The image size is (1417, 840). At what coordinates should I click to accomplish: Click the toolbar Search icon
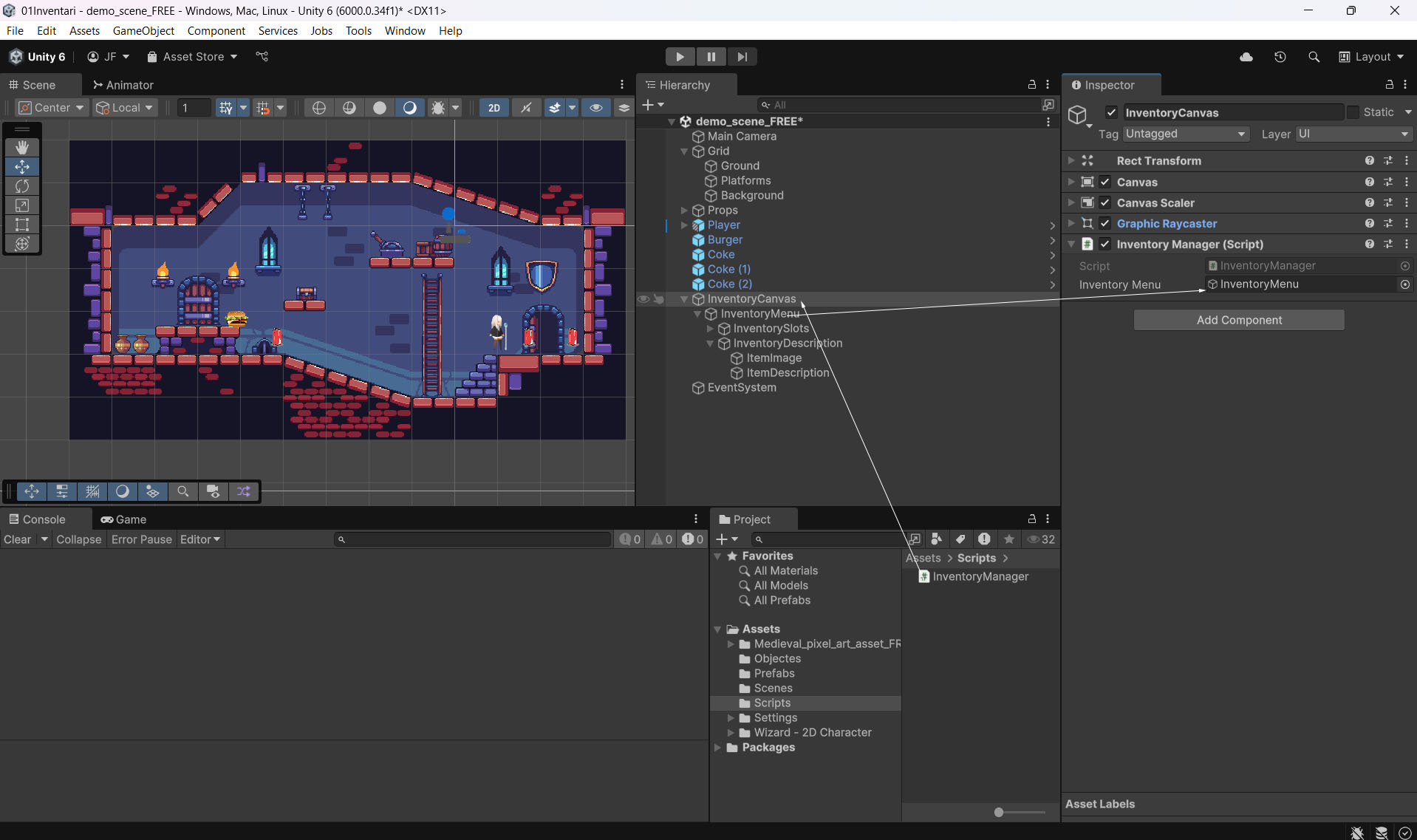pyautogui.click(x=1314, y=57)
